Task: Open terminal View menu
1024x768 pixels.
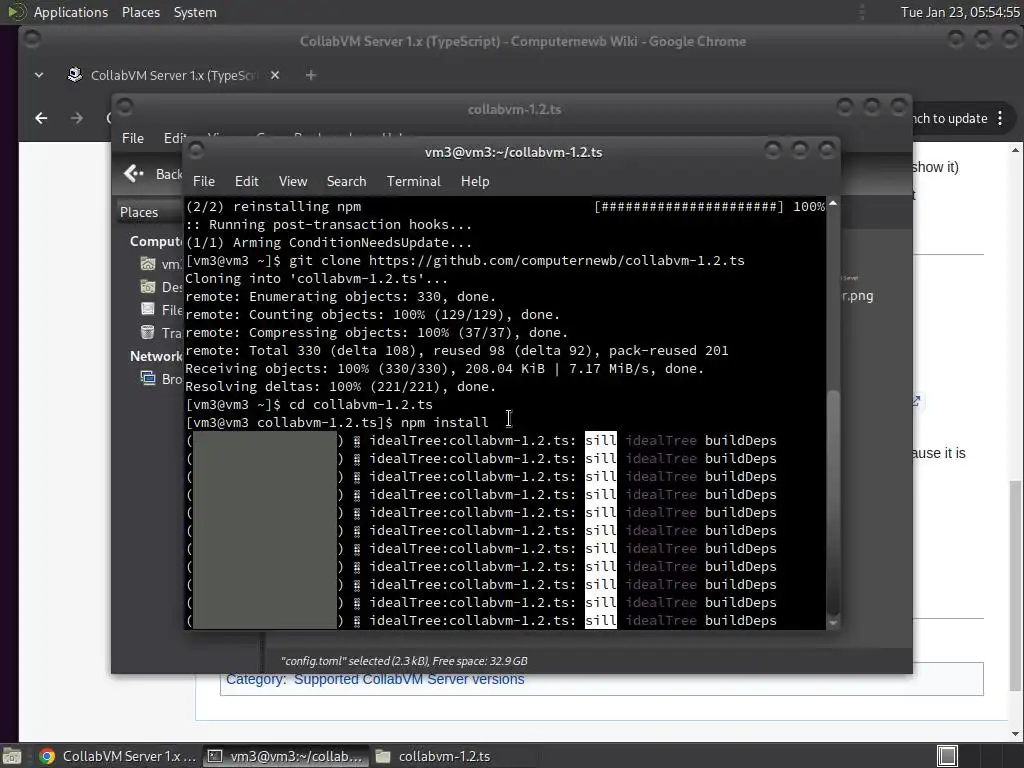Action: coord(293,181)
